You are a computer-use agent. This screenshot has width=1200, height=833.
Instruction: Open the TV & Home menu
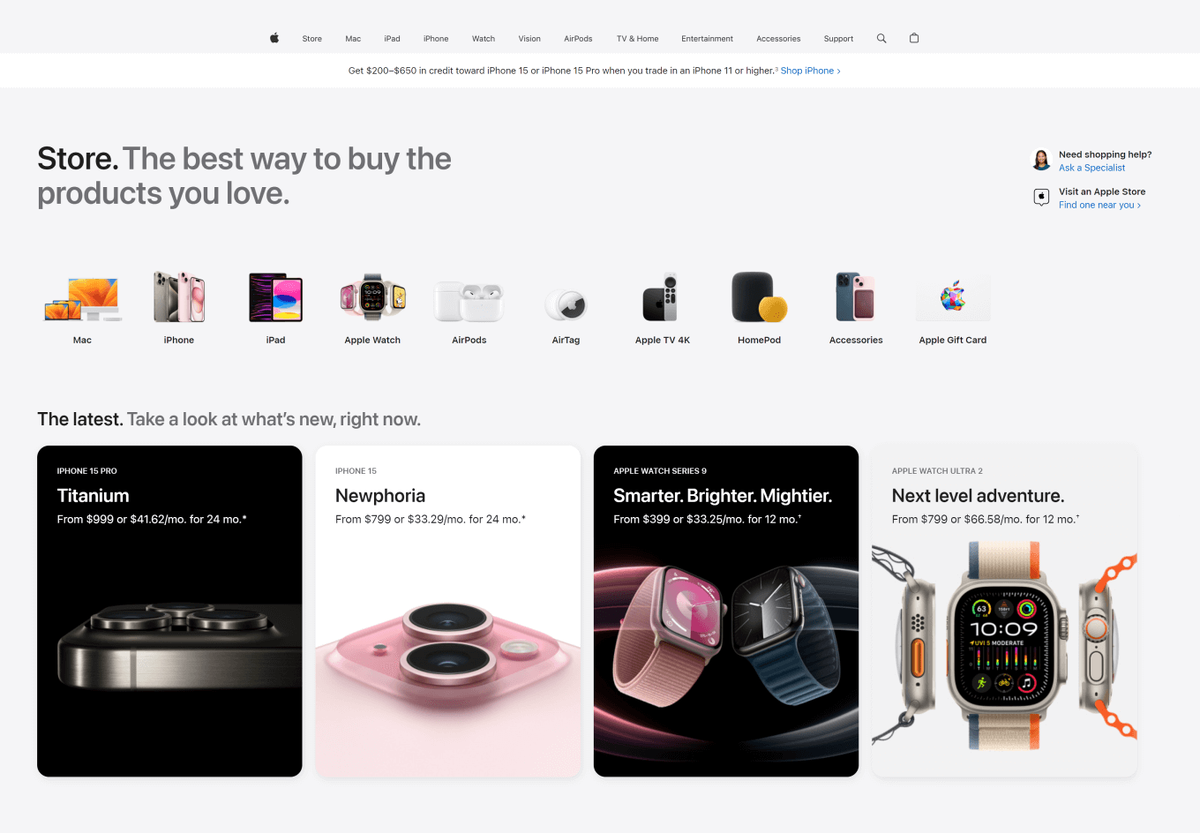pos(637,39)
